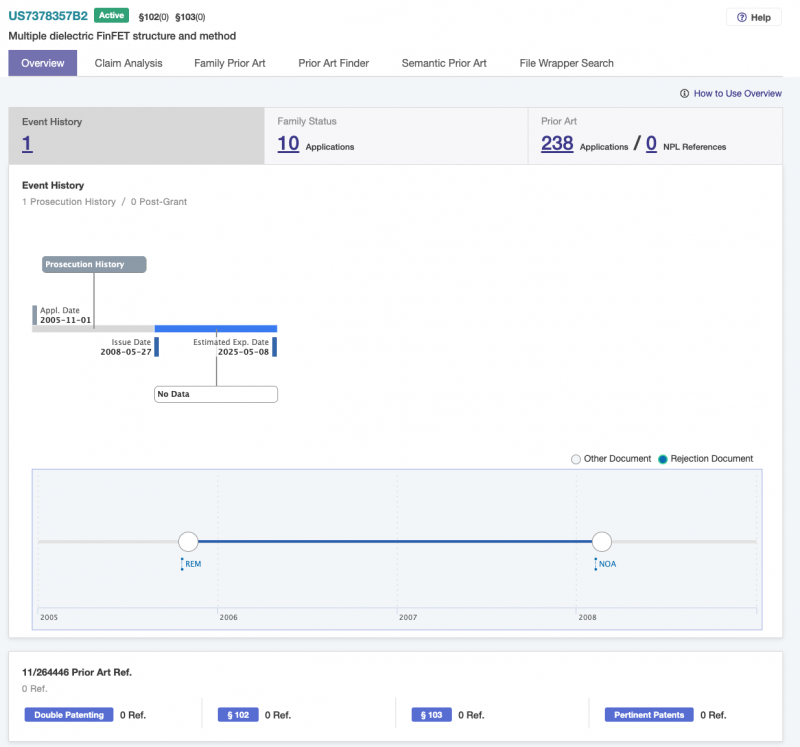Click the §102(0) indicator

click(x=154, y=17)
